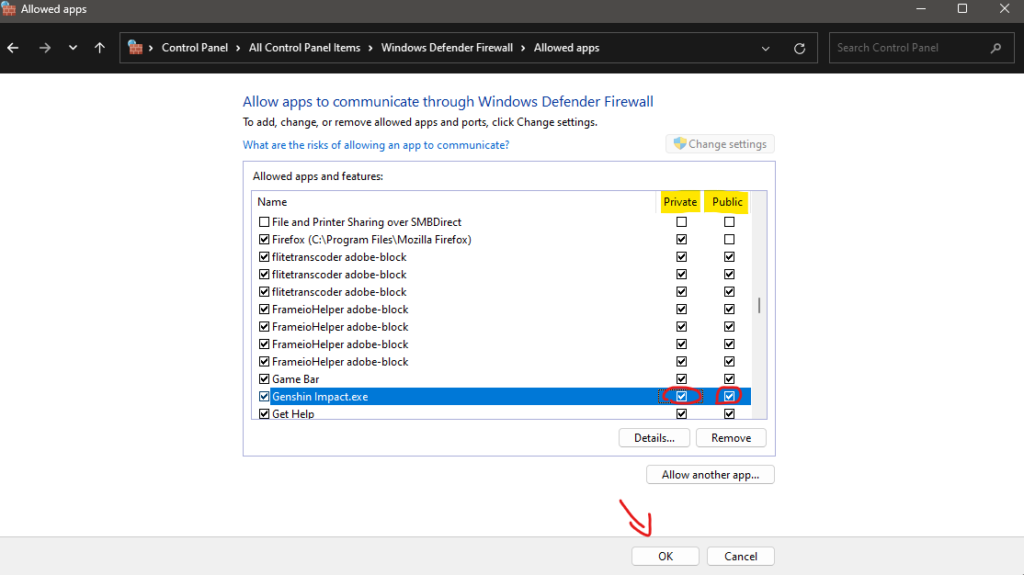This screenshot has height=575, width=1024.
Task: Open Windows Defender Firewall breadcrumb
Action: pos(447,48)
